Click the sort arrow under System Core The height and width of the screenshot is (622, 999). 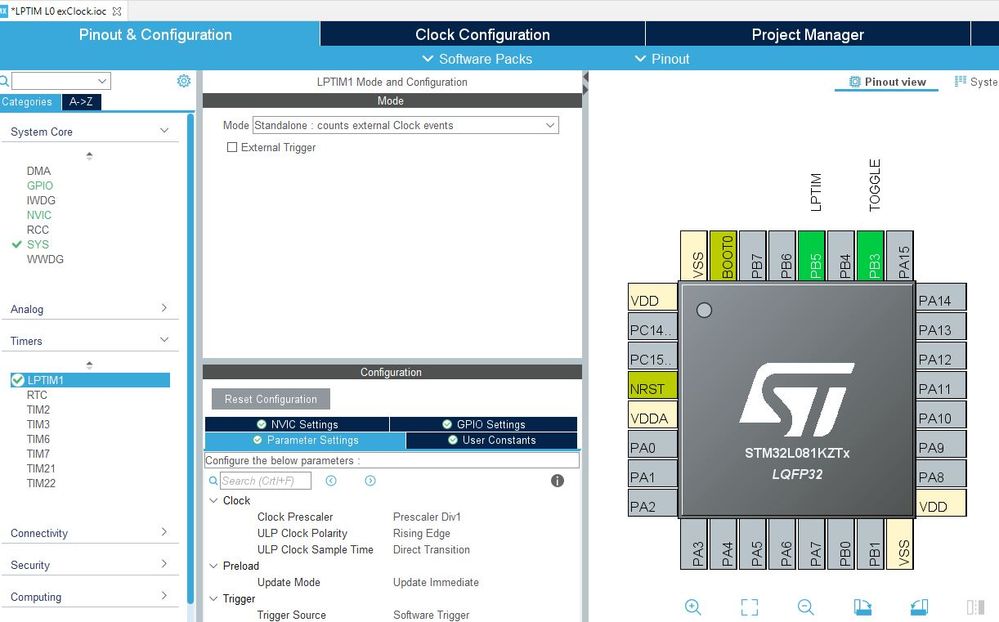[89, 155]
